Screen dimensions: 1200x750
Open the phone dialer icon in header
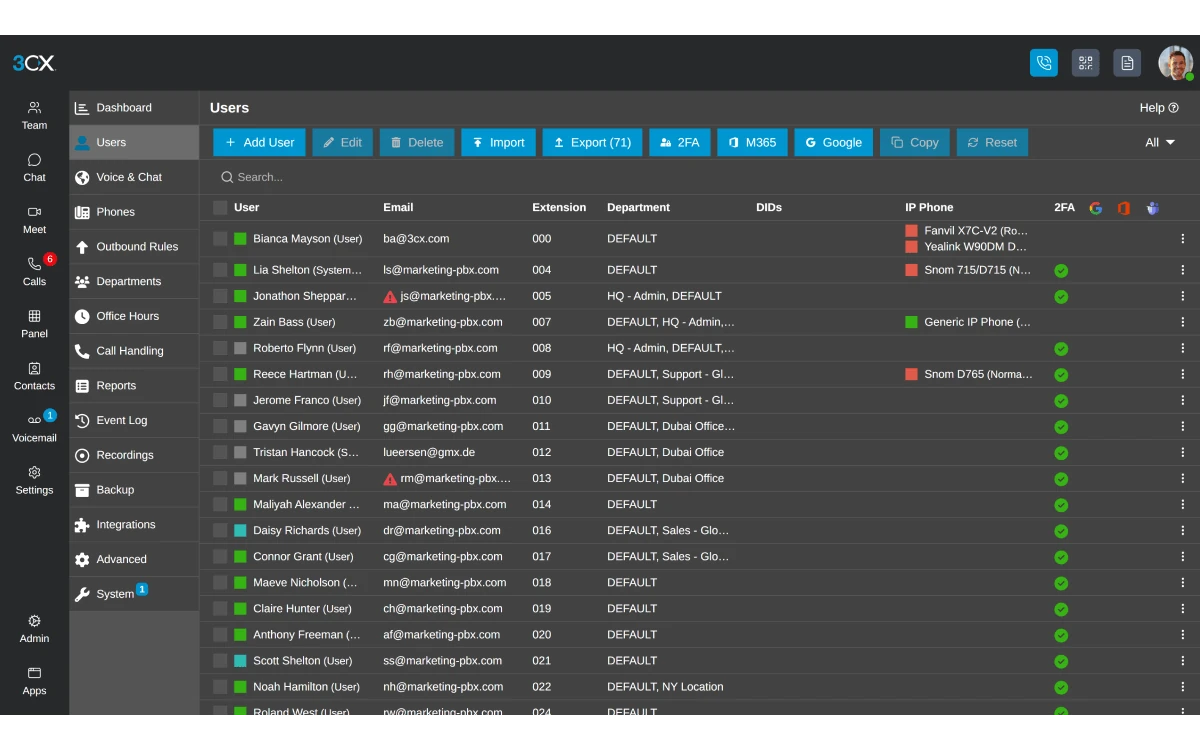click(x=1044, y=63)
